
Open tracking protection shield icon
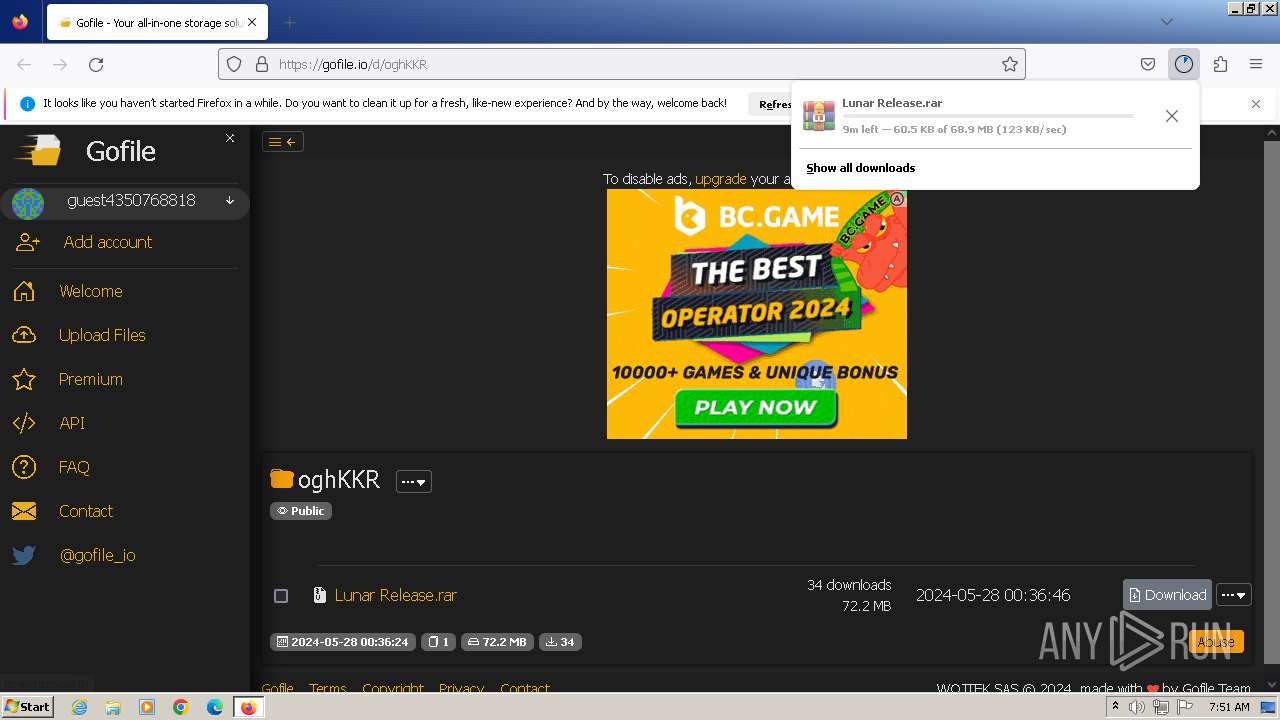point(234,64)
